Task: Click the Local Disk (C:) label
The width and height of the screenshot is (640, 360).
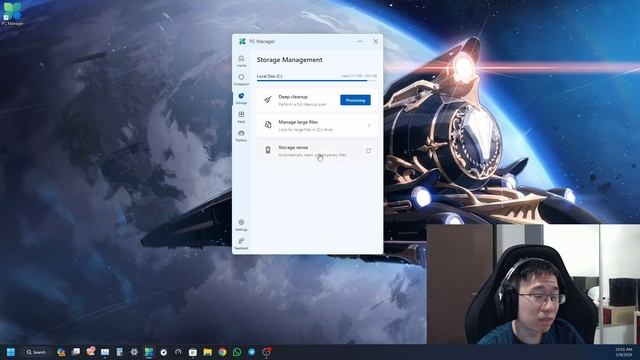Action: tap(269, 76)
